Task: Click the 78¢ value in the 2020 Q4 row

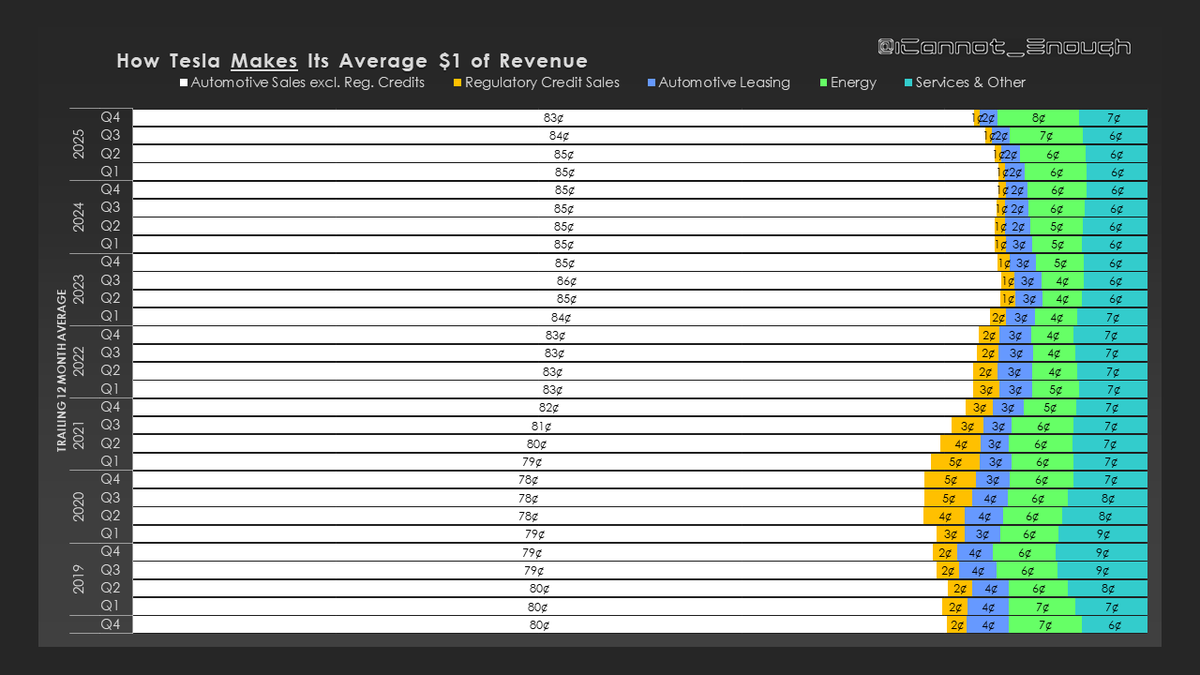Action: pos(528,480)
